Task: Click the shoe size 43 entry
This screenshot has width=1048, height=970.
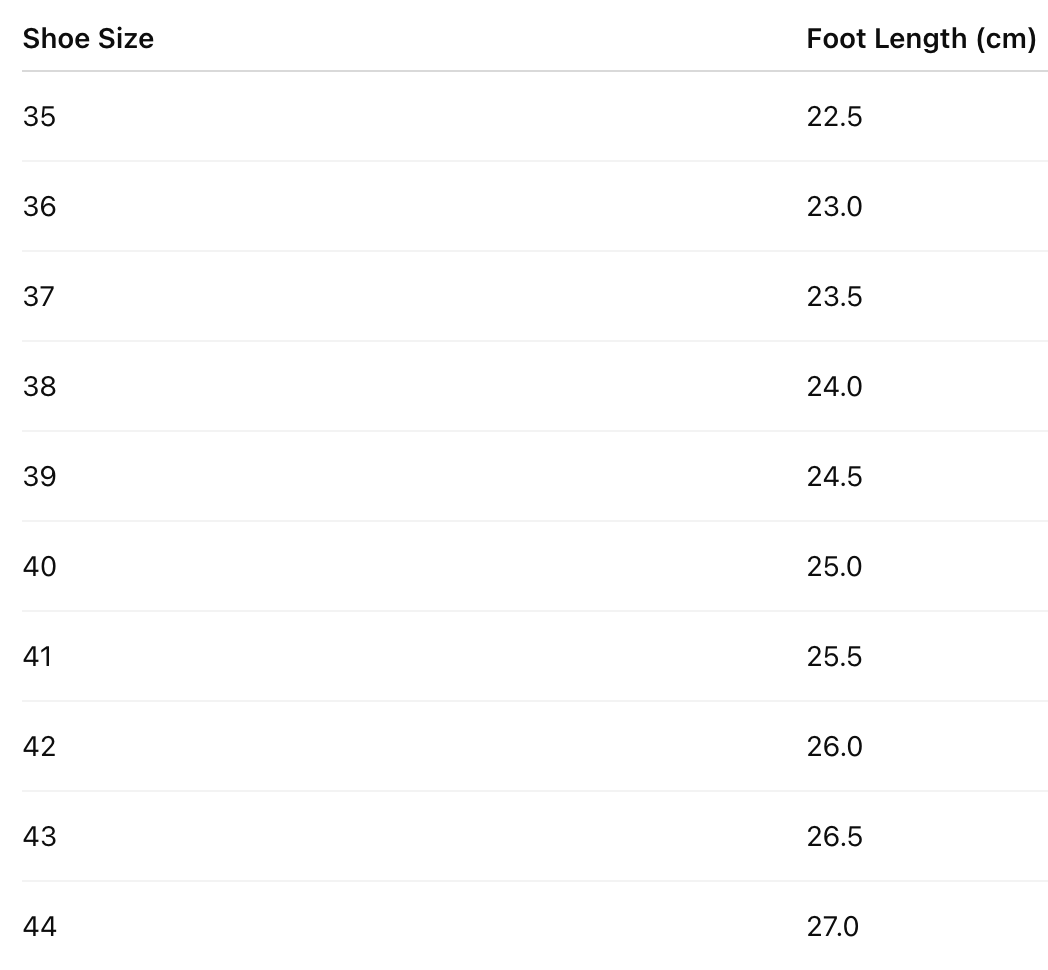Action: 40,837
